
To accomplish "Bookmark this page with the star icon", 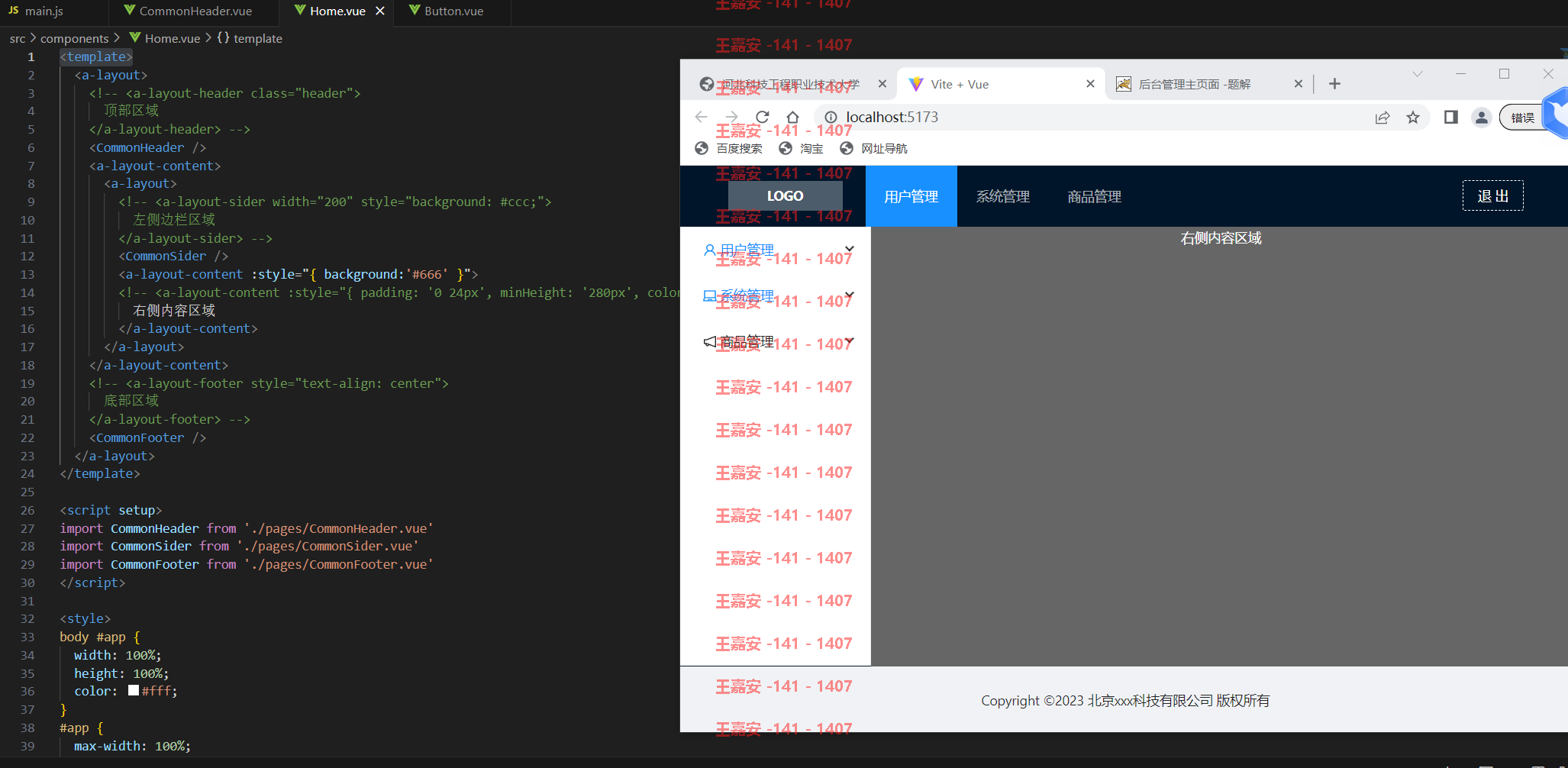I will coord(1413,117).
